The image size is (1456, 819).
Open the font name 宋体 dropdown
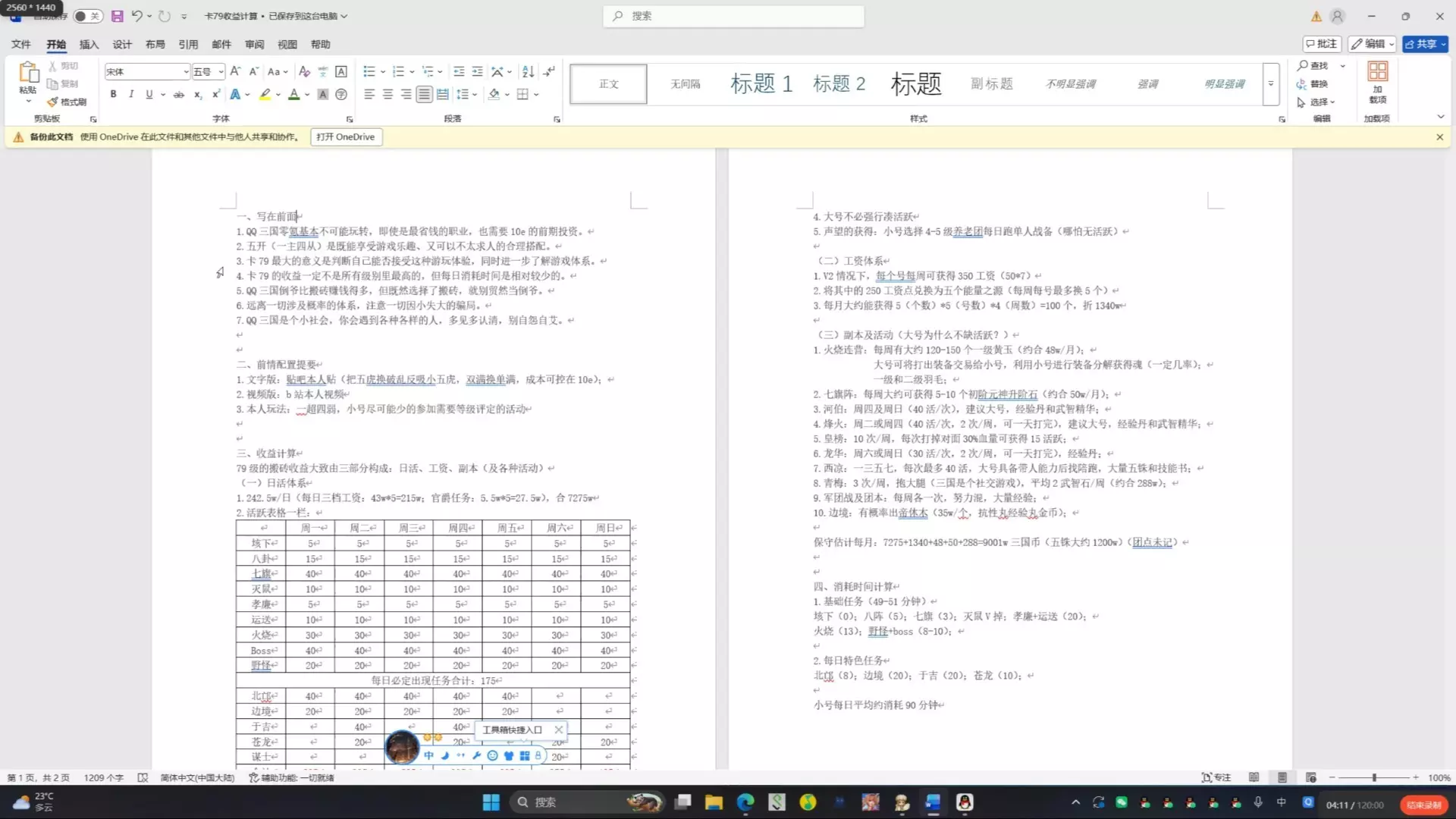(186, 71)
